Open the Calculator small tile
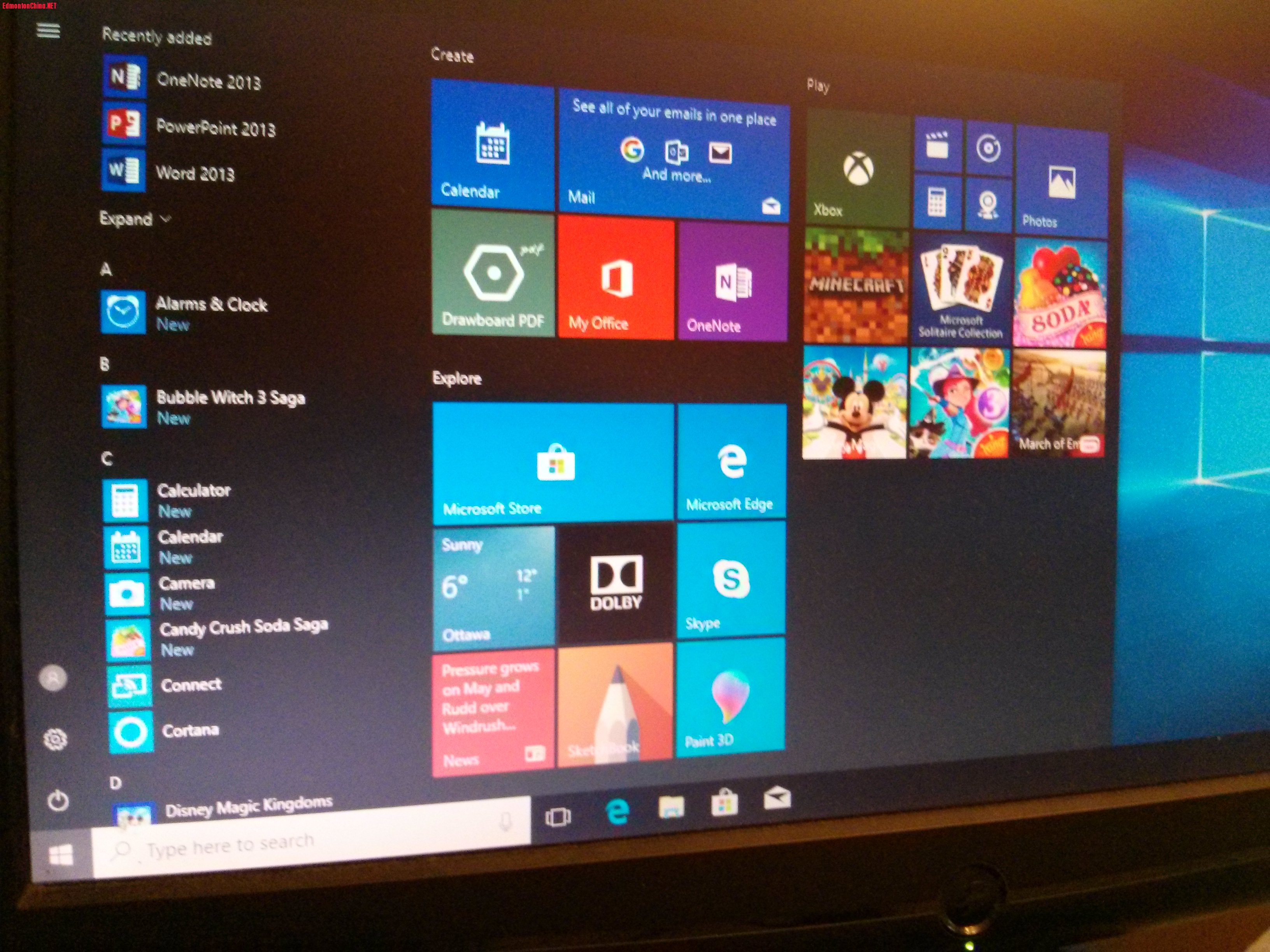This screenshot has height=952, width=1270. coord(938,202)
